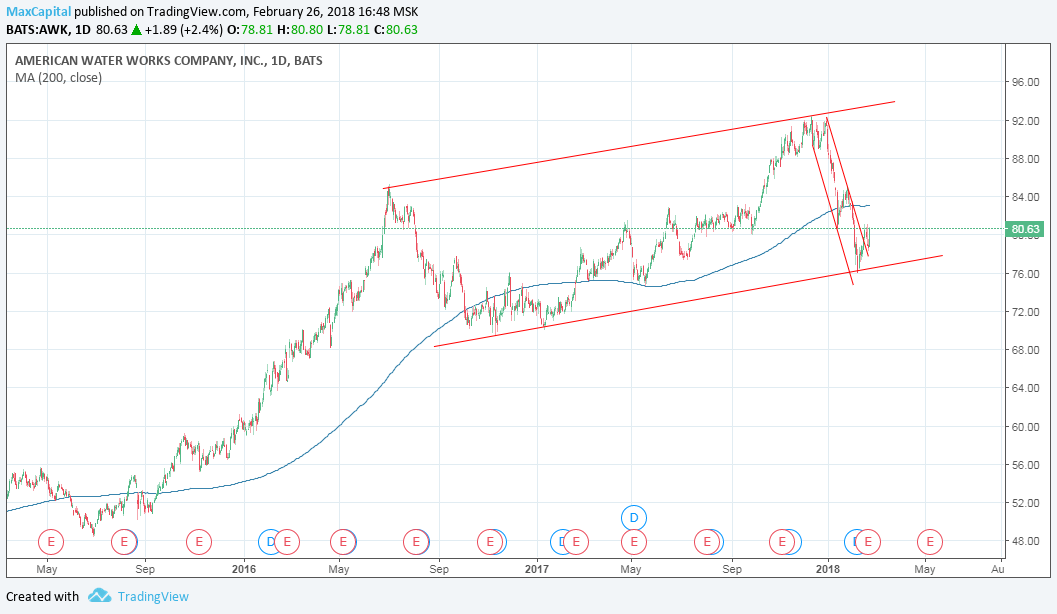The image size is (1057, 614).
Task: Click the 60.00 price axis label
Action: click(x=1025, y=427)
